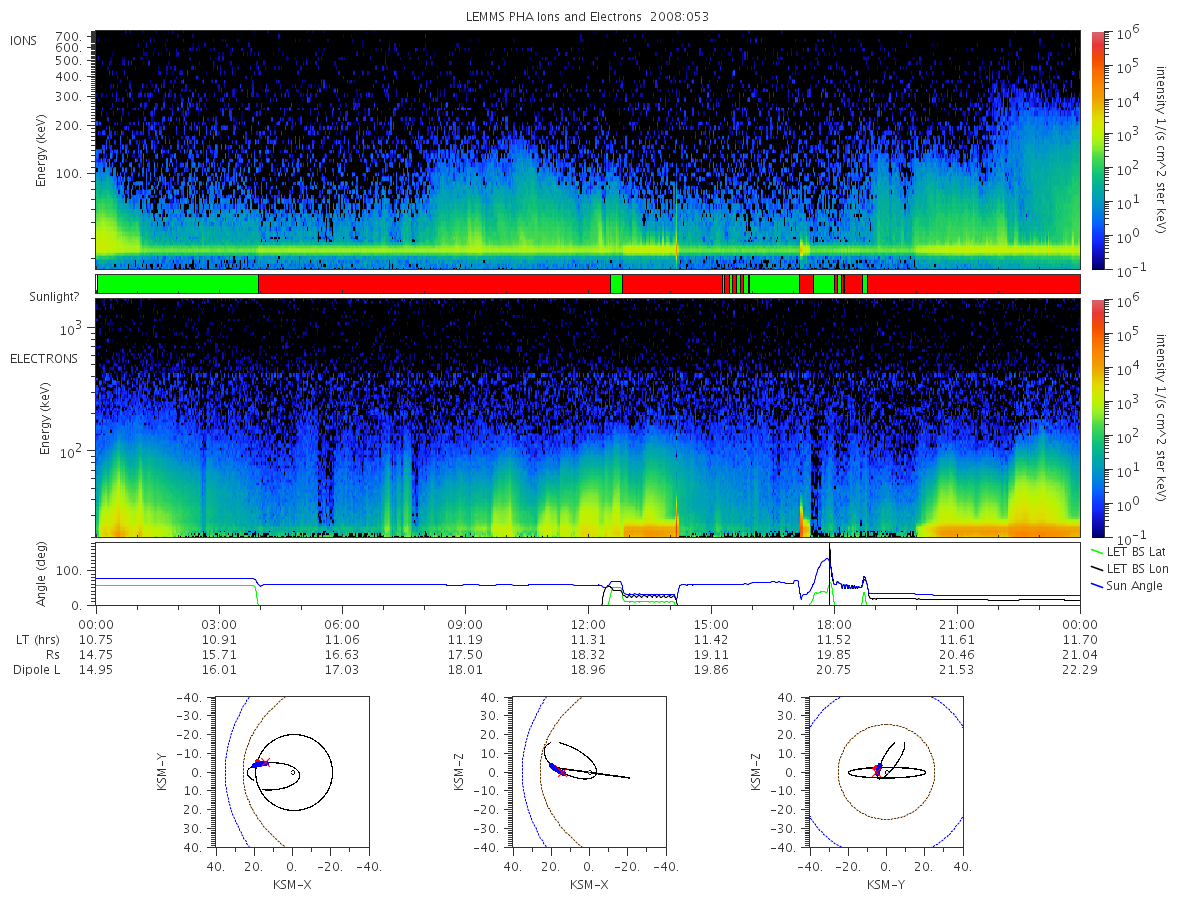Click the 'Dipole L' row label

coord(38,670)
